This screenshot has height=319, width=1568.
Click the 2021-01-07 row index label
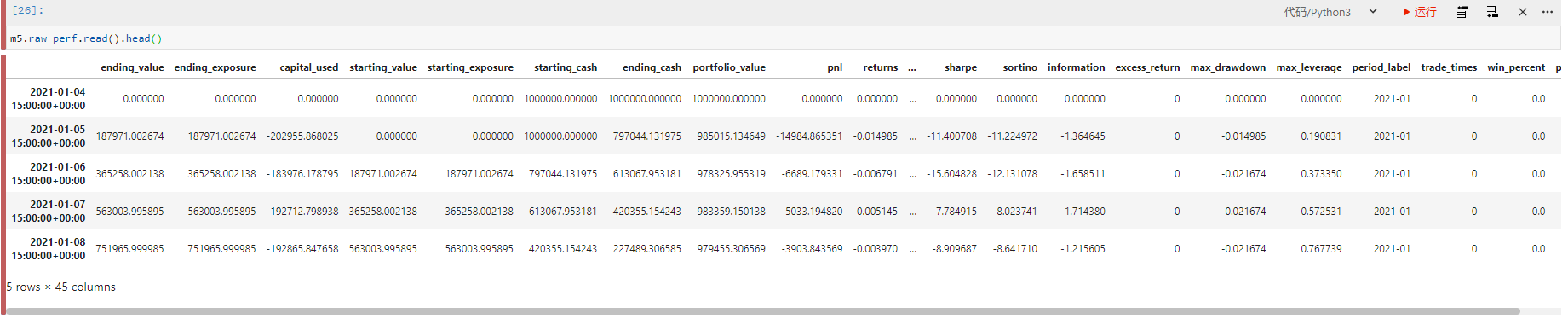click(49, 212)
